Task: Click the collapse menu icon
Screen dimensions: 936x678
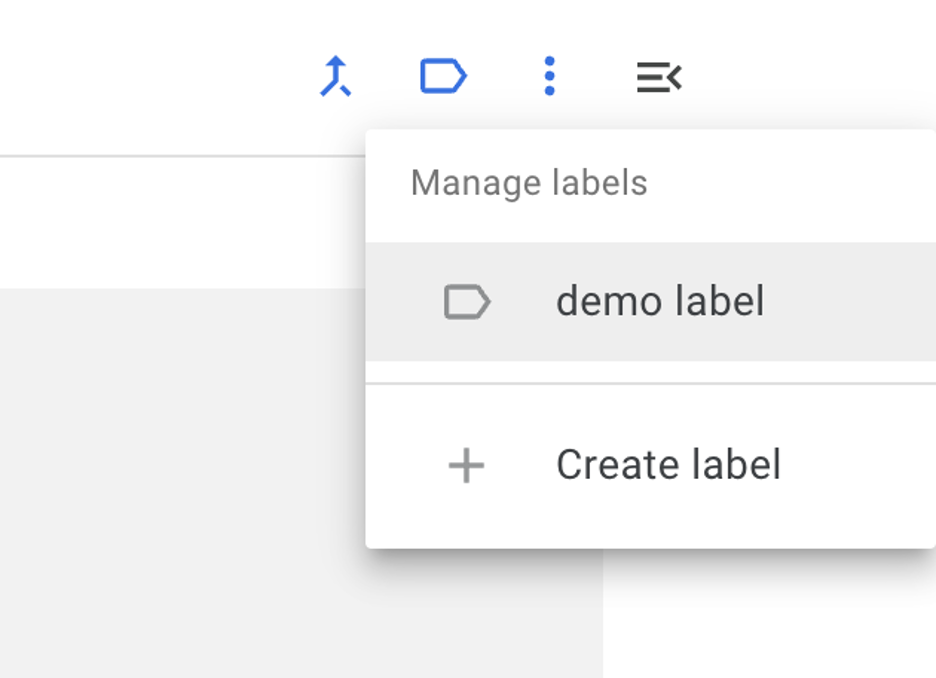Action: [659, 77]
